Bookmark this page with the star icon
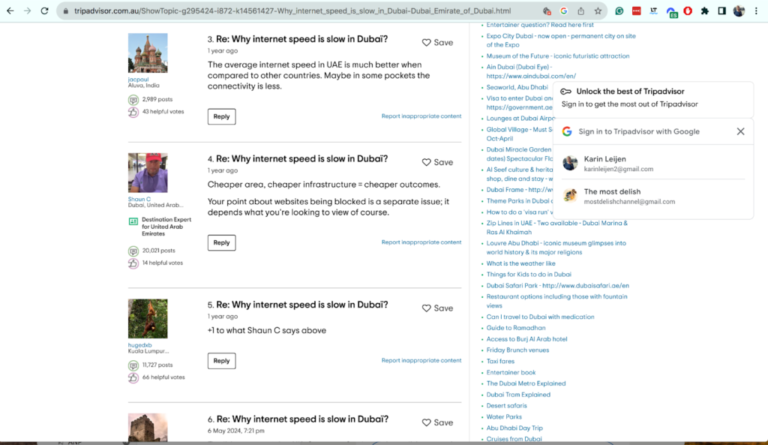Screen dimensions: 768x445 pyautogui.click(x=598, y=11)
